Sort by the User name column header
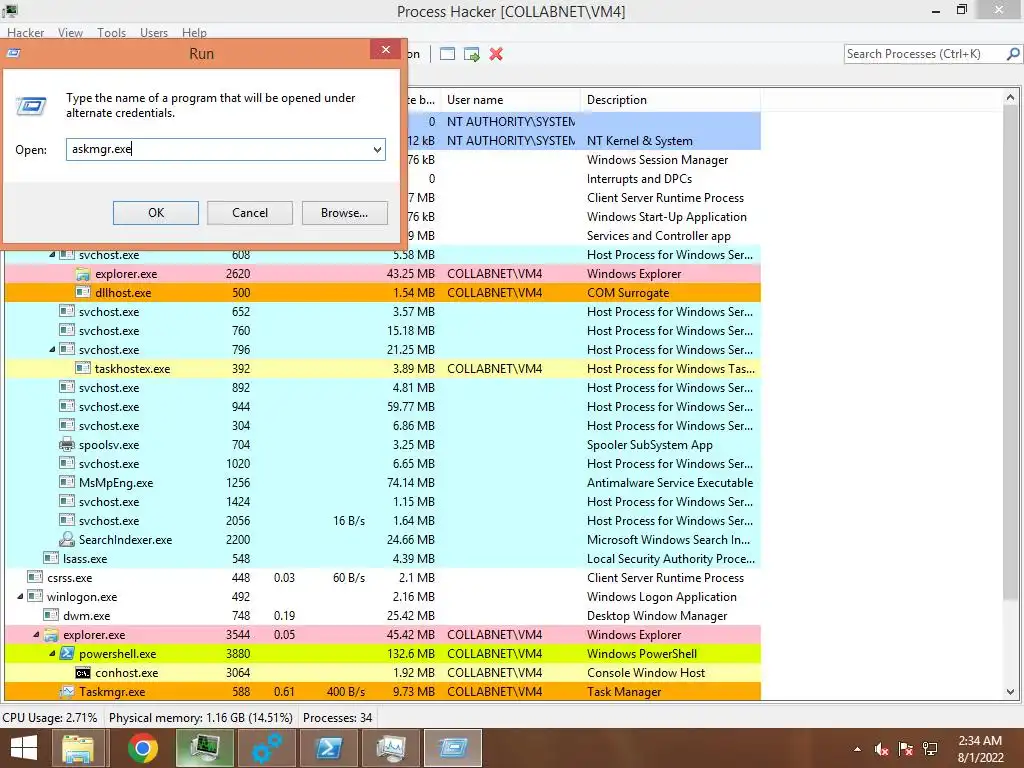Screen dimensions: 1024x768 click(x=510, y=100)
